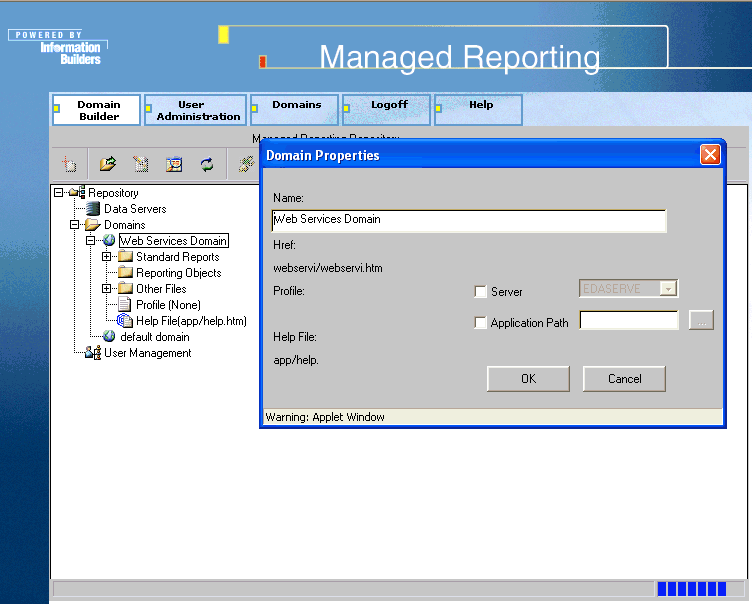
Task: Click the User Management people icon
Action: (93, 353)
